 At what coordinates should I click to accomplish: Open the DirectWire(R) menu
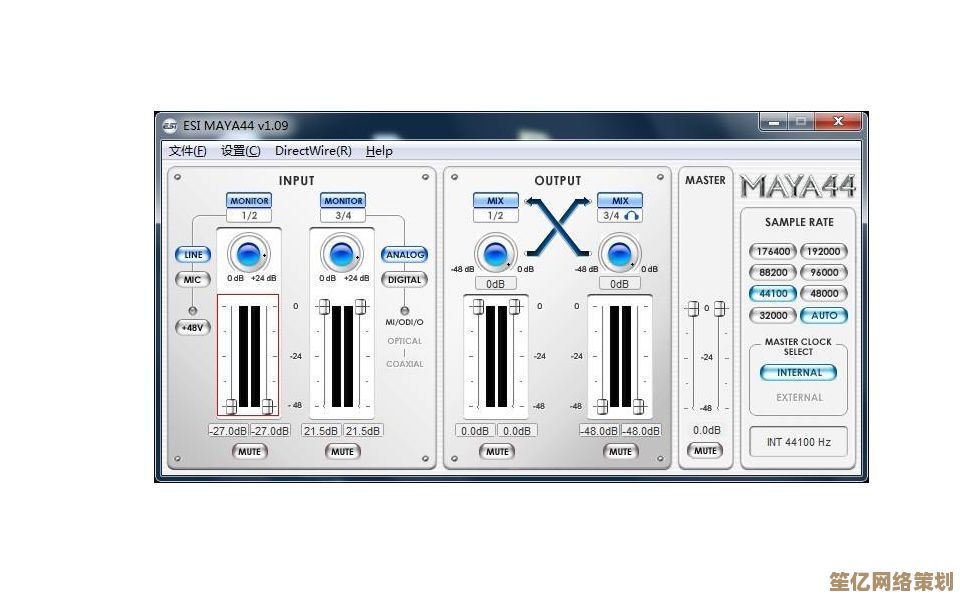point(313,151)
